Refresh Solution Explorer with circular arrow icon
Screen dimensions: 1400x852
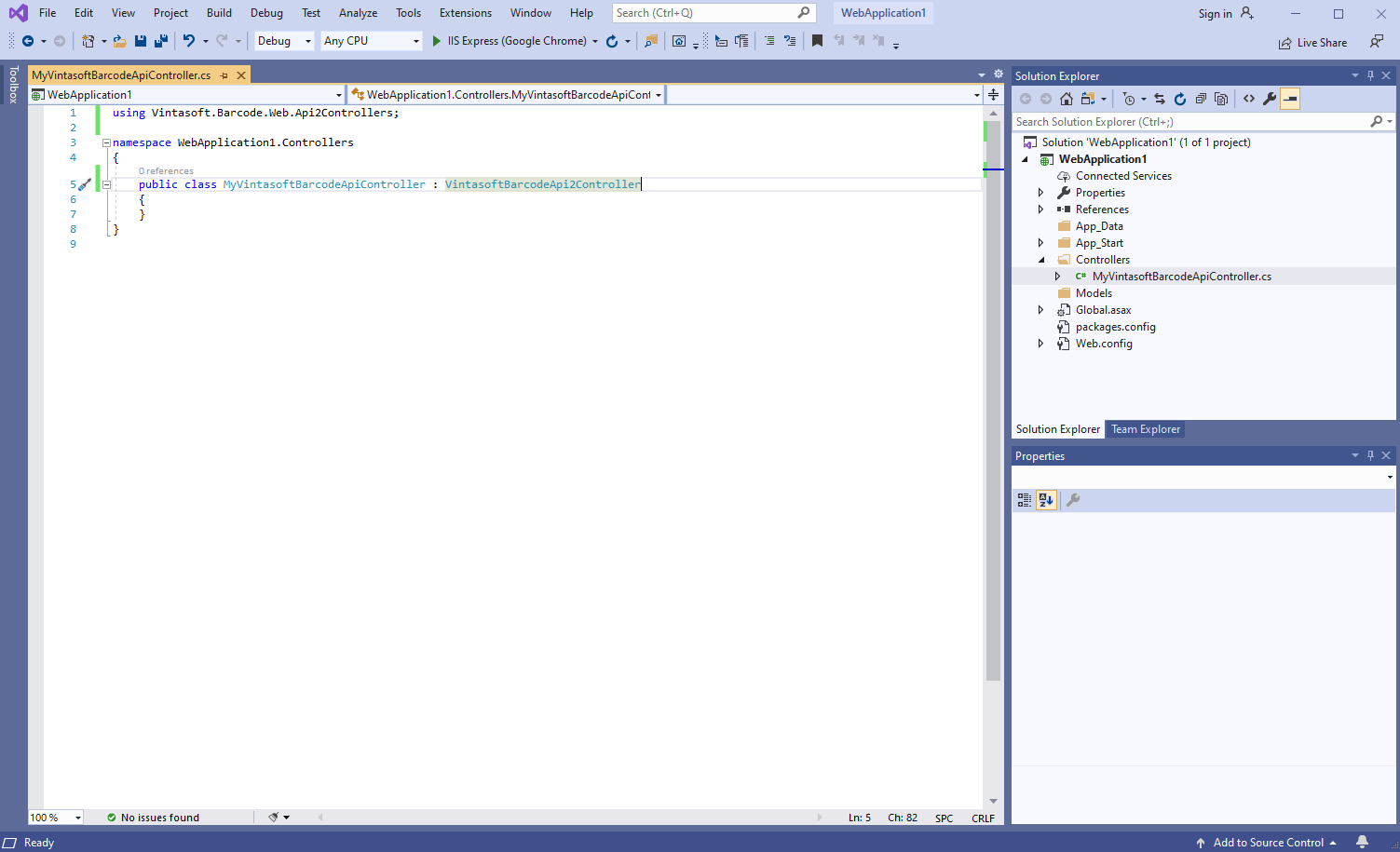[1180, 99]
